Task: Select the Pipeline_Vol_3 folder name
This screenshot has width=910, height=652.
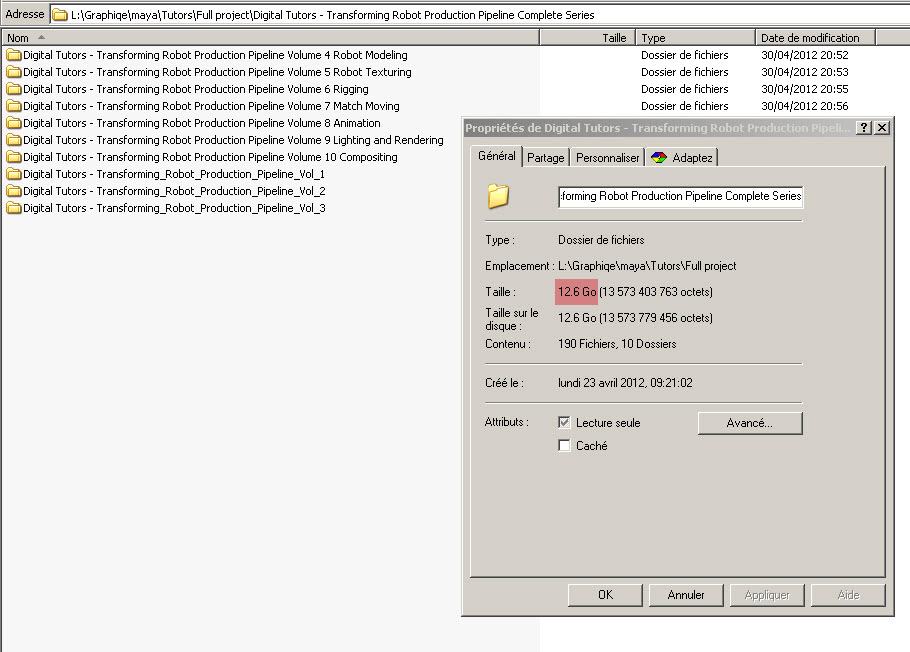Action: coord(174,208)
